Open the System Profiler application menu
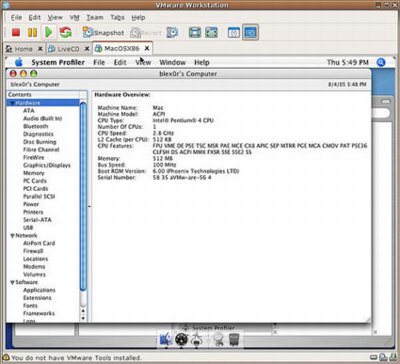This screenshot has width=400, height=364. click(58, 62)
